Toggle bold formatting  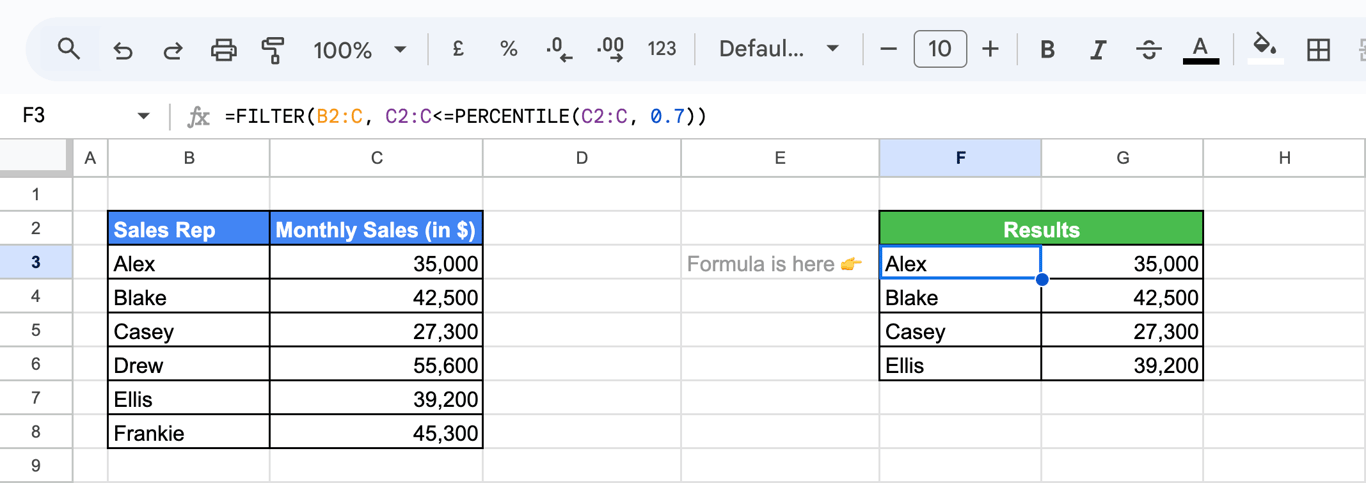(1047, 49)
